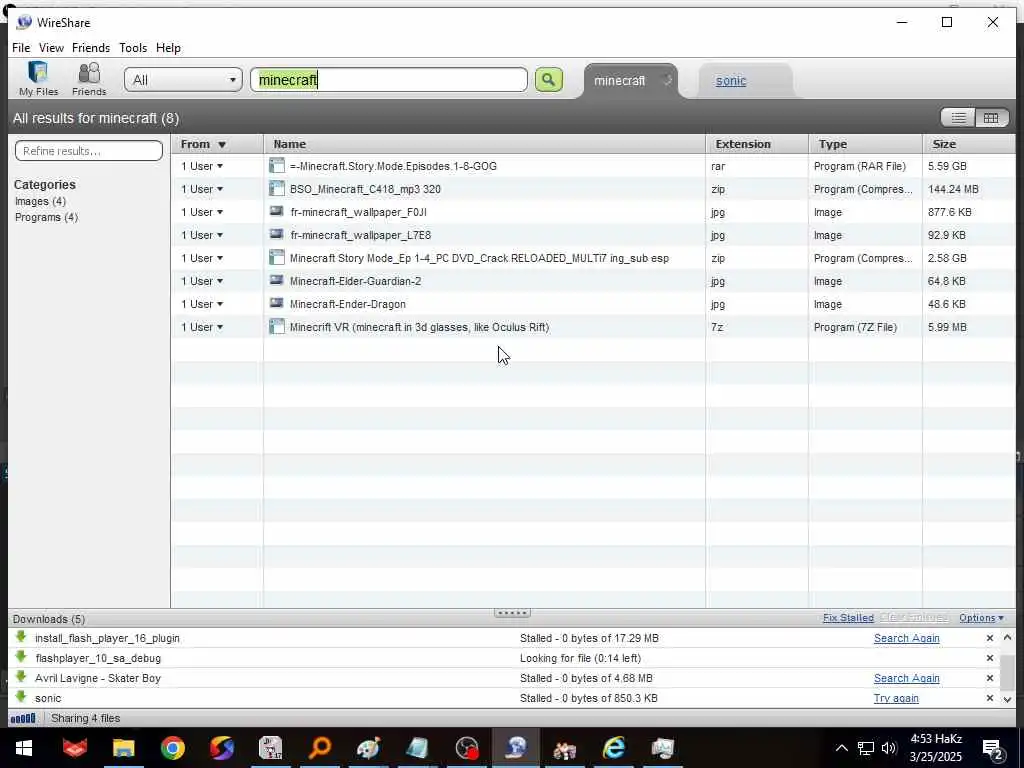This screenshot has width=1024, height=768.
Task: Click file icon of Minecraft.Story.Mode.Episodes.1-8-GOG
Action: coord(277,166)
